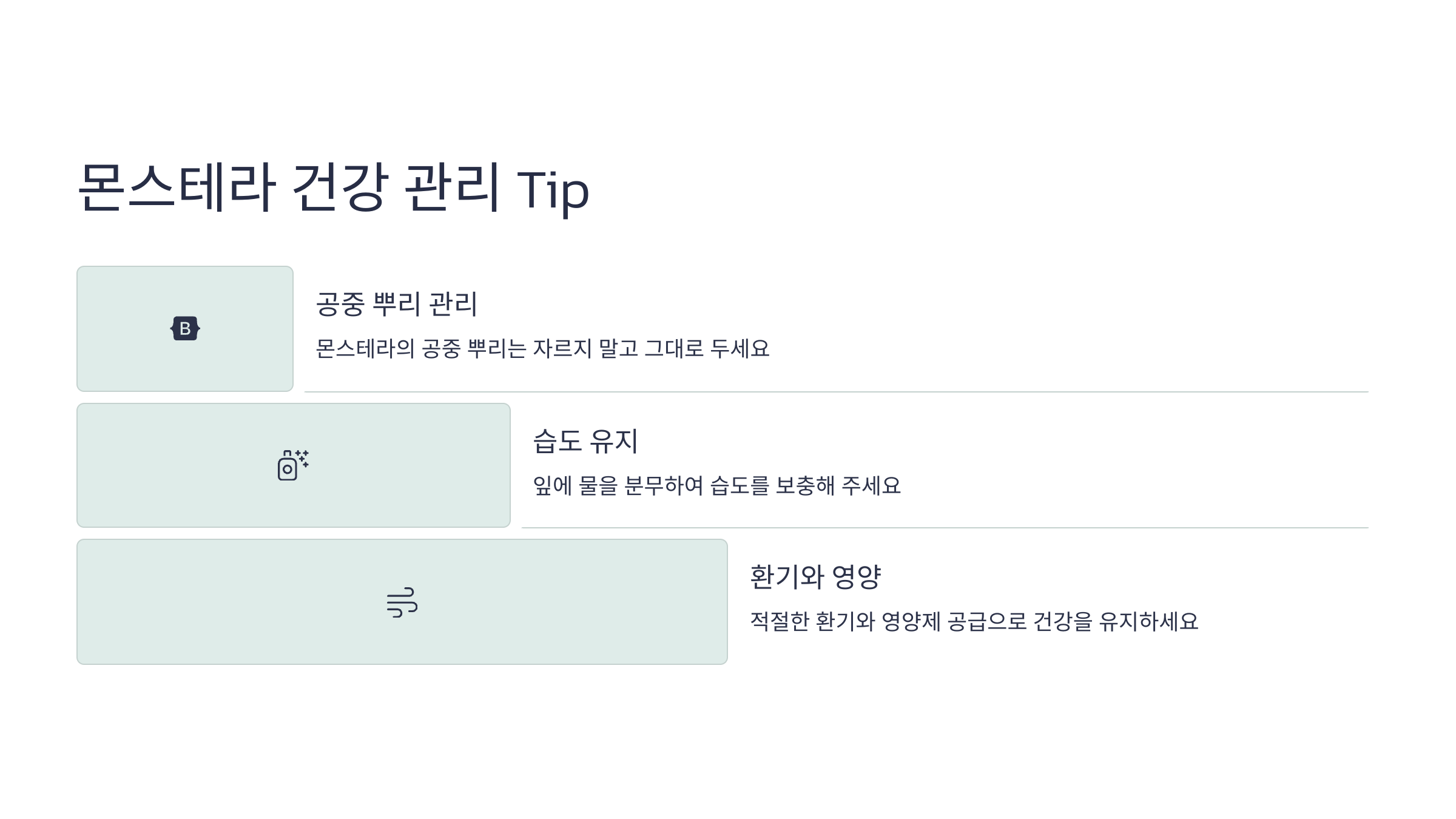Click the word 영양제 in the third description
Image resolution: width=1456 pixels, height=819 pixels.
click(x=911, y=622)
